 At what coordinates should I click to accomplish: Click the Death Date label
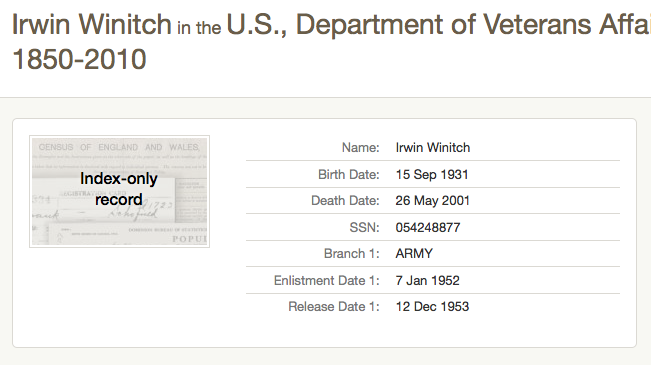[345, 201]
